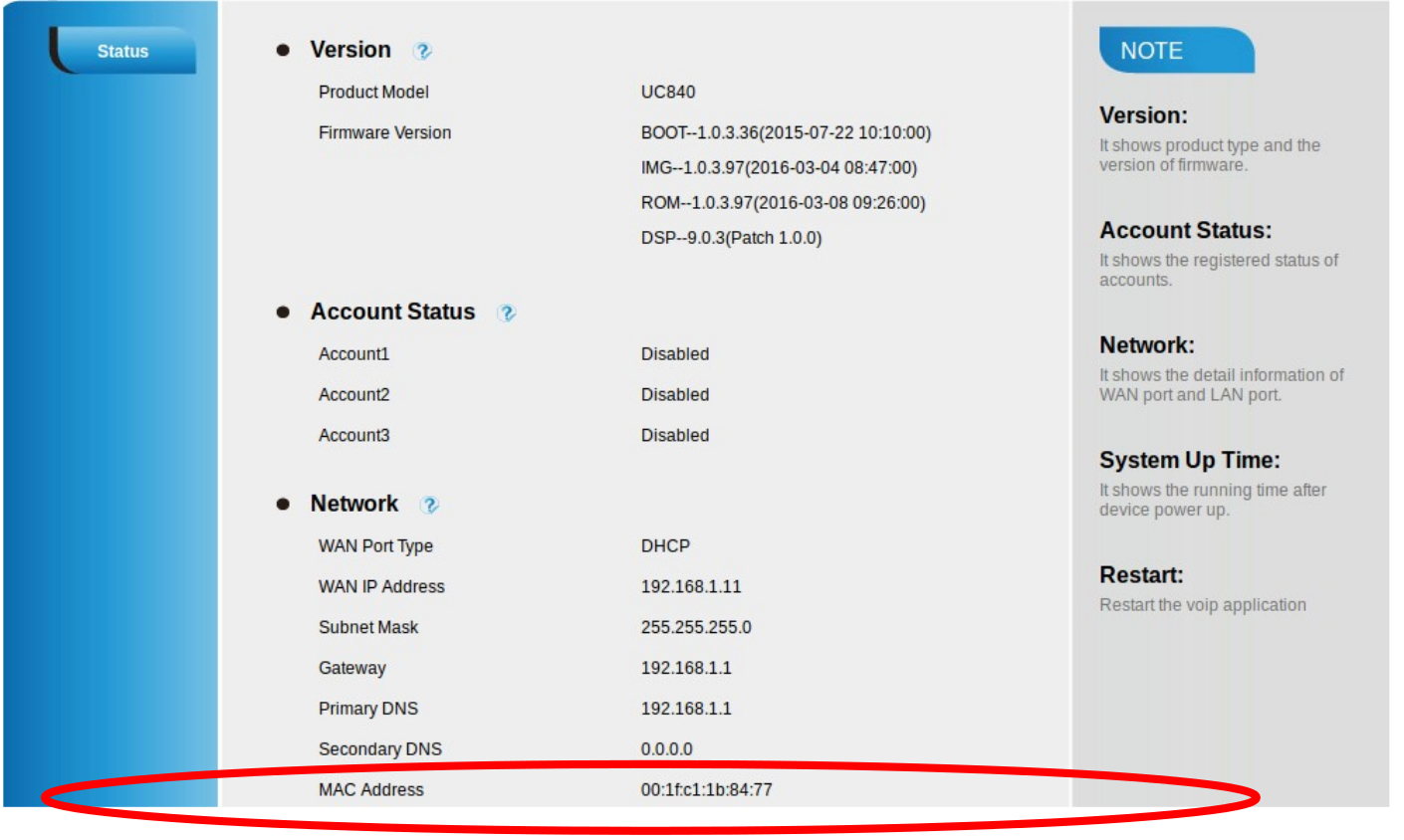The width and height of the screenshot is (1404, 840).
Task: Select the Primary DNS value 192.168.1.1
Action: pyautogui.click(x=686, y=709)
